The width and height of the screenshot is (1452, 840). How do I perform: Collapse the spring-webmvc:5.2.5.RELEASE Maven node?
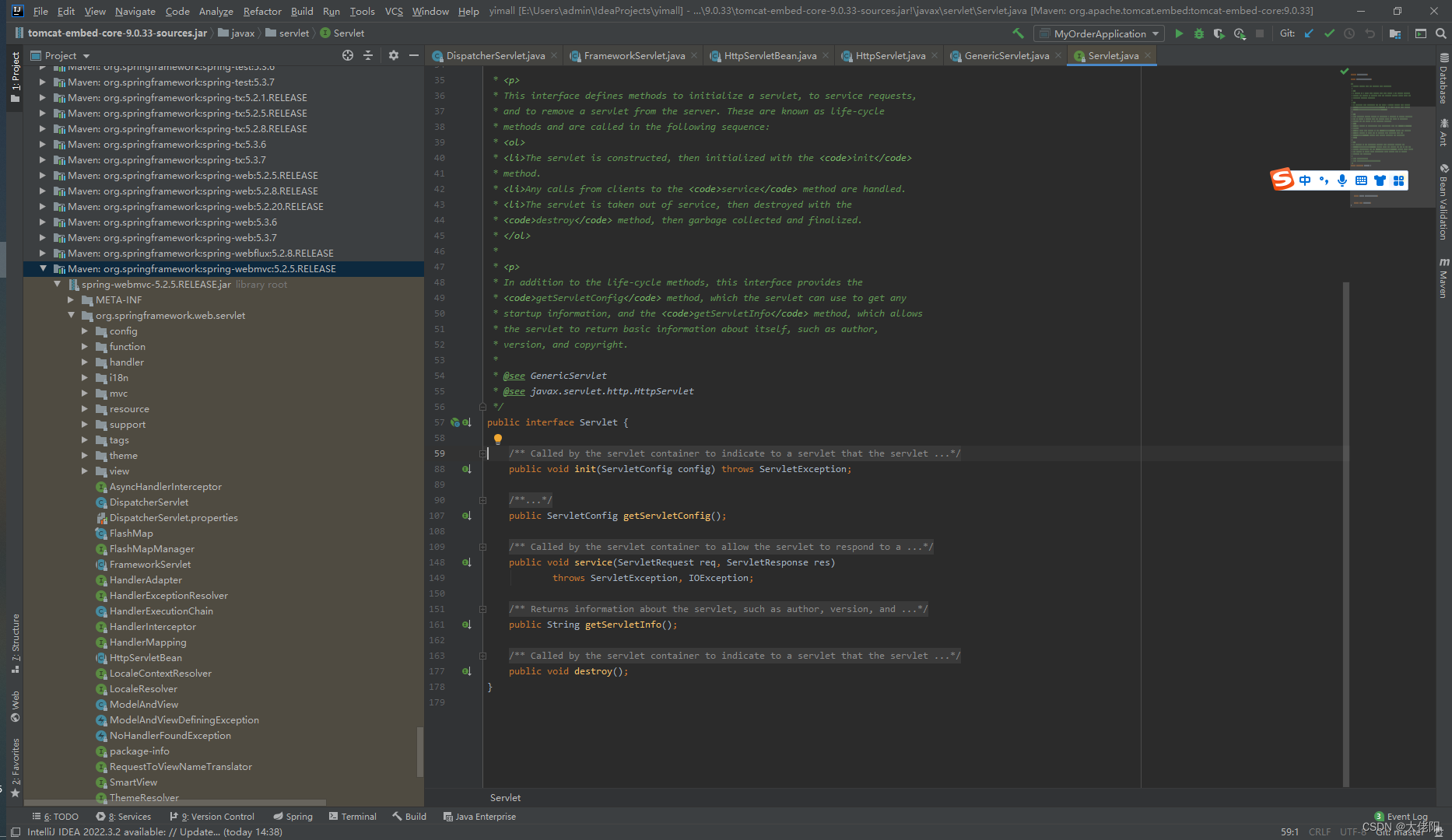[x=44, y=268]
